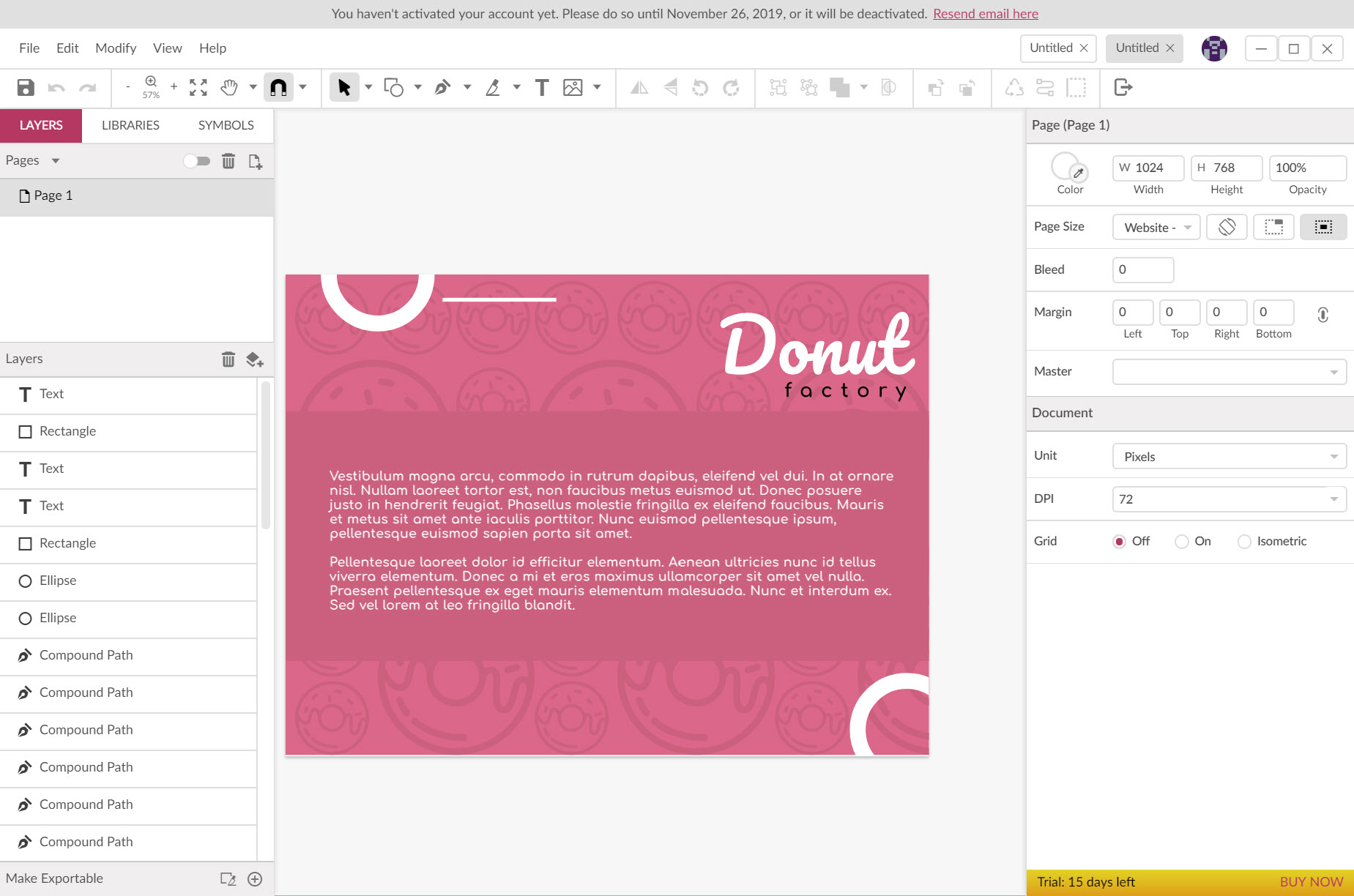Select the Pointer arrow tool
This screenshot has height=896, width=1354.
point(343,88)
